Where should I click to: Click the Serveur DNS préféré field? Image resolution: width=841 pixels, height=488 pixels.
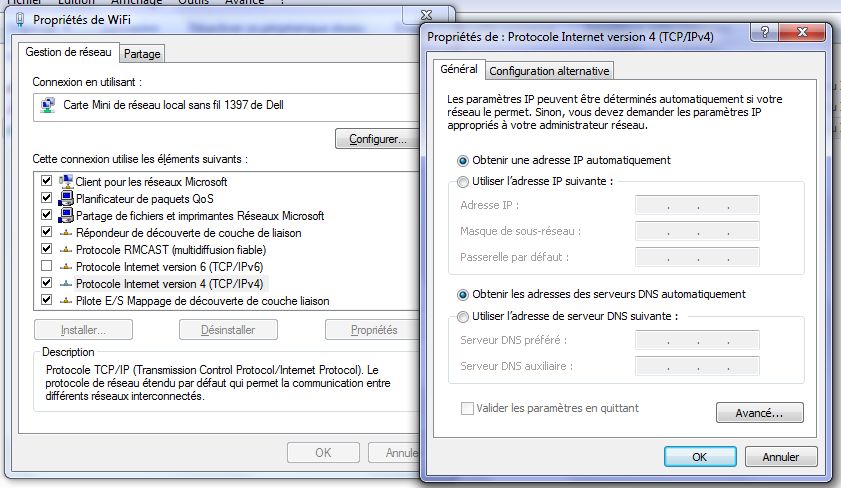point(697,340)
